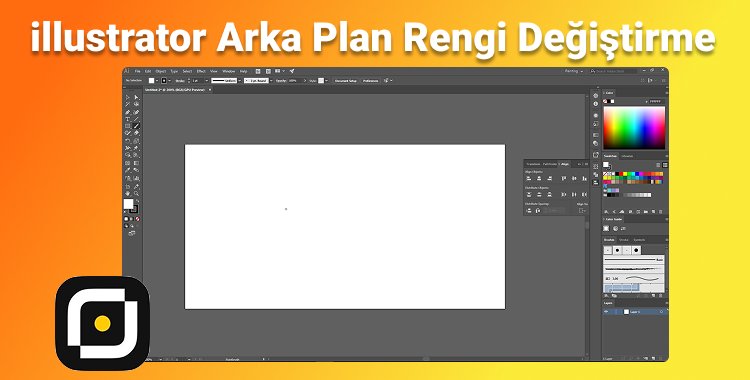Open the 5 pt. Round brush definition dropdown
Screen dimensions: 750x380
[x=272, y=80]
